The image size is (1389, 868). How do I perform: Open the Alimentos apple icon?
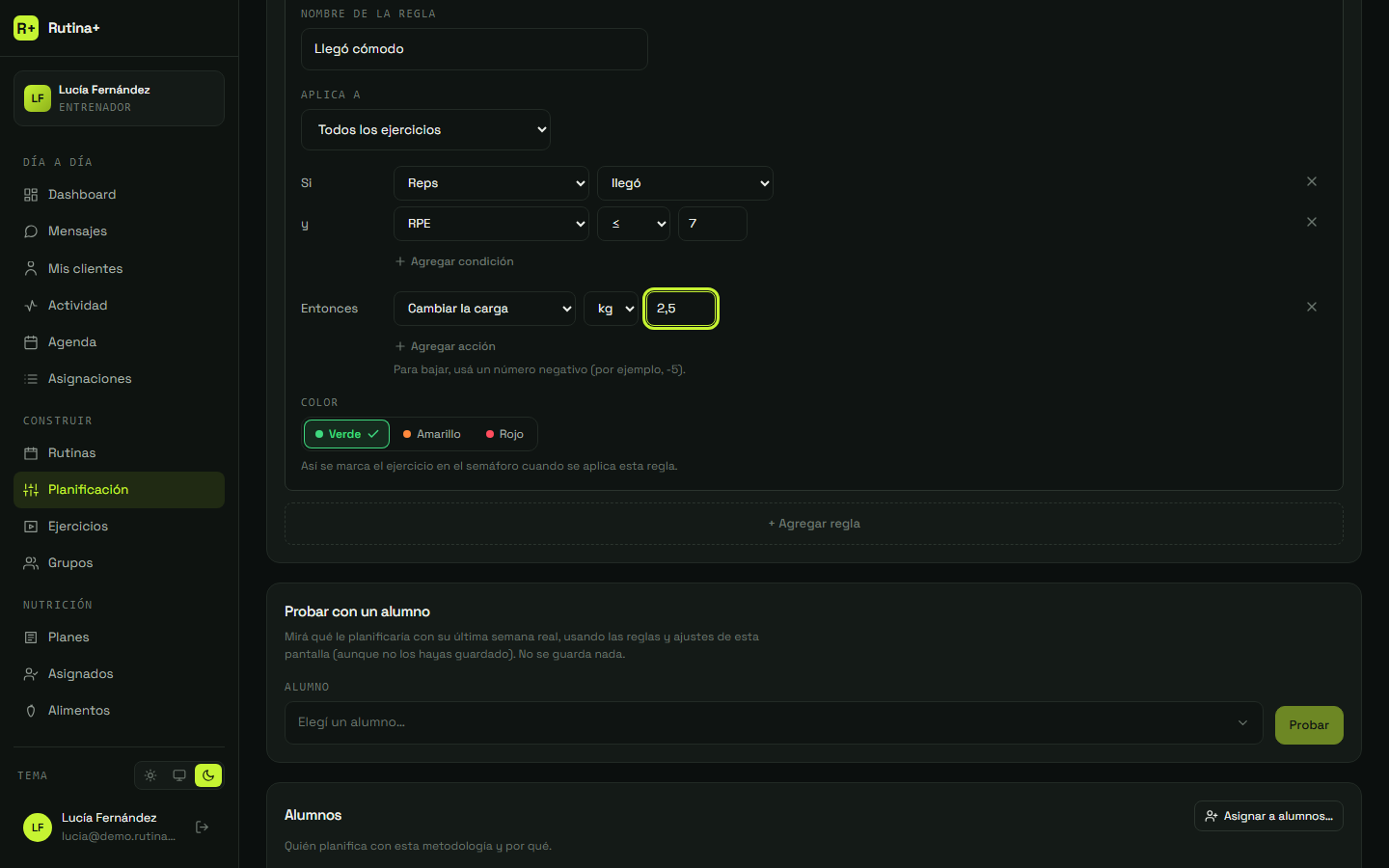pyautogui.click(x=31, y=711)
